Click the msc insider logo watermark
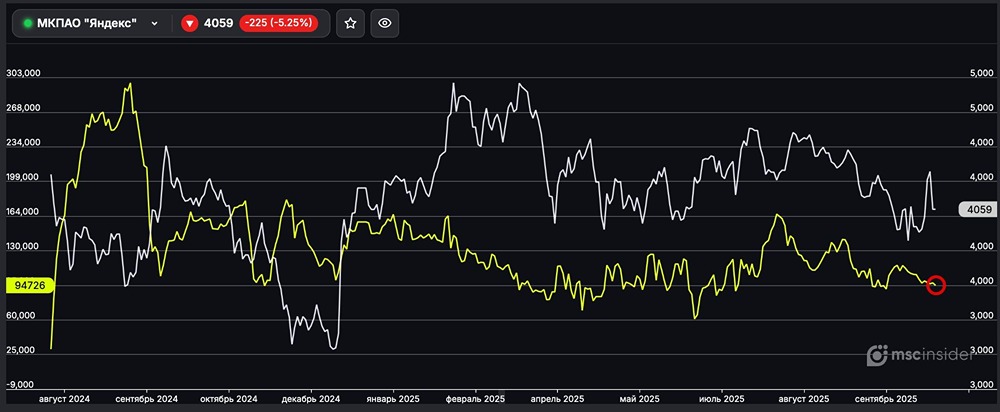The image size is (1000, 412). click(x=922, y=355)
